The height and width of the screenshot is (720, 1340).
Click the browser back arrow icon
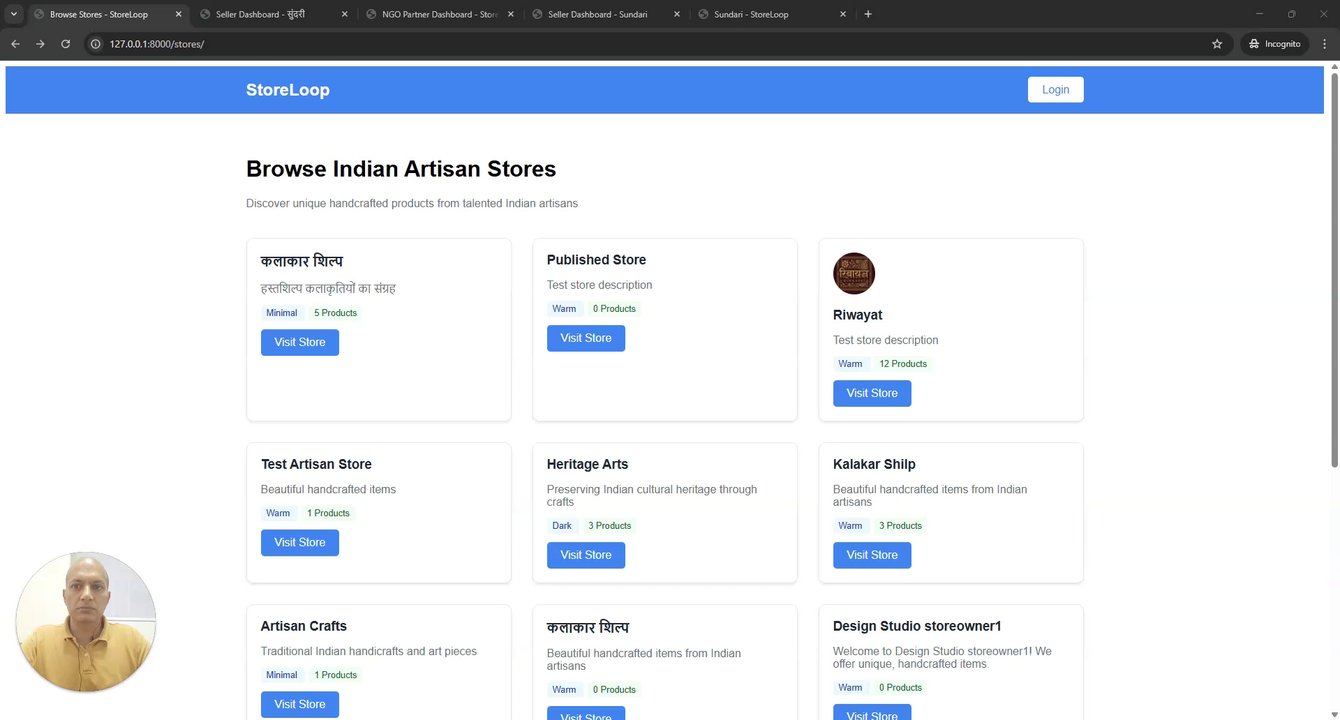(x=15, y=44)
